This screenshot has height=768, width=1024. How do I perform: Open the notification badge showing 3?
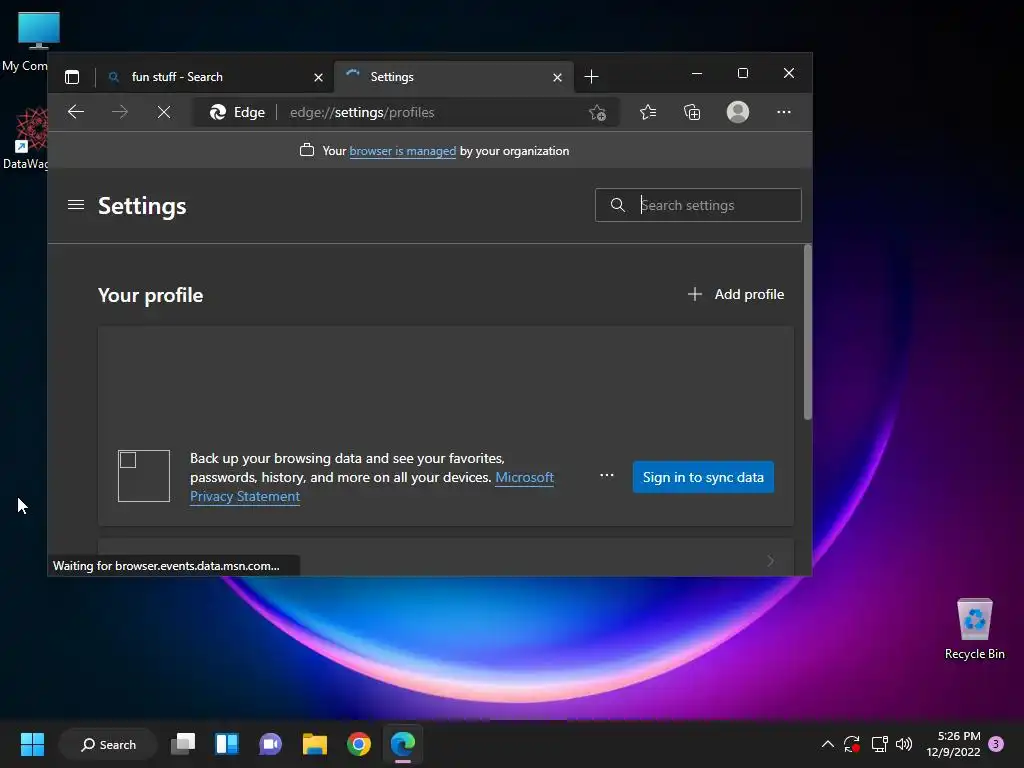[x=996, y=744]
